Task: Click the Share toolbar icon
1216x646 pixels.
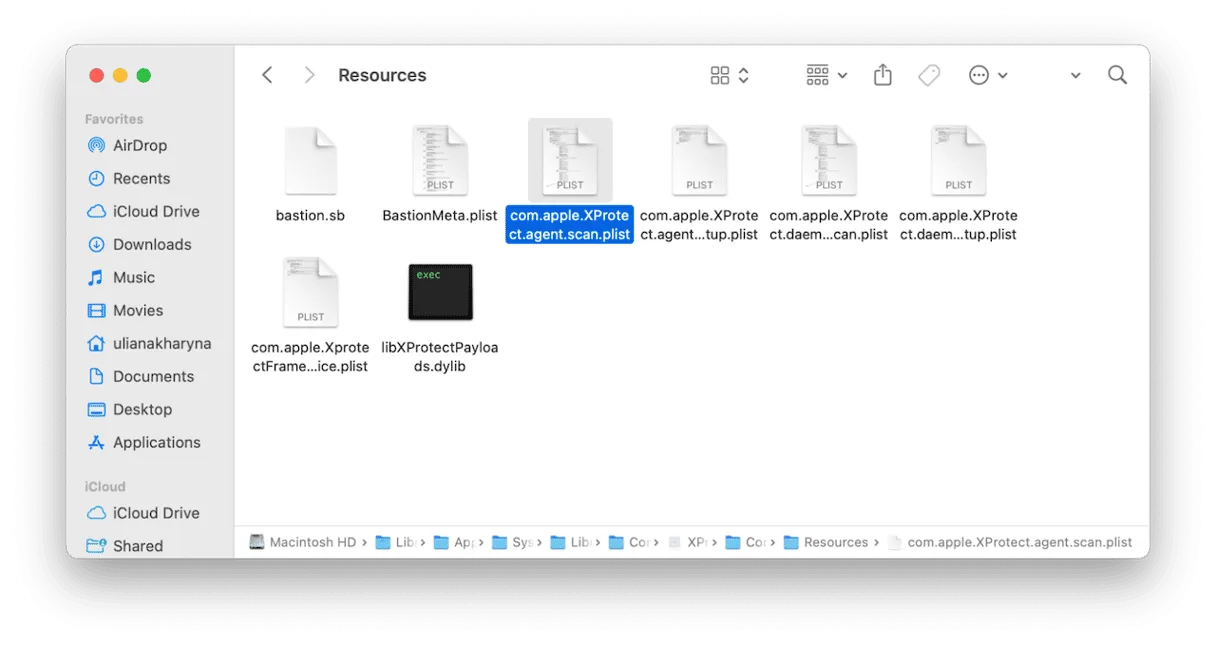Action: (882, 75)
